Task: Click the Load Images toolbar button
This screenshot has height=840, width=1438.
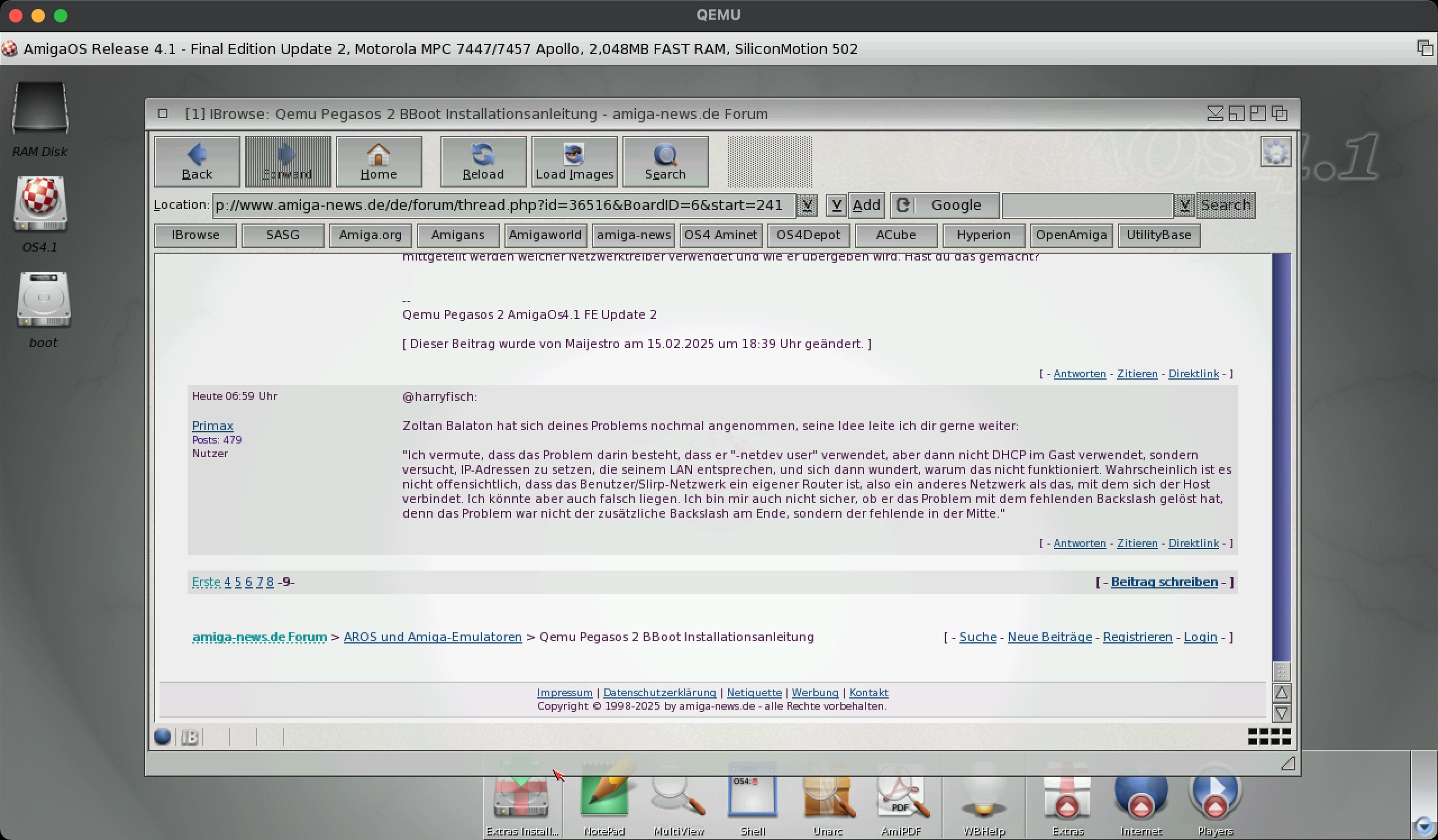Action: tap(574, 161)
